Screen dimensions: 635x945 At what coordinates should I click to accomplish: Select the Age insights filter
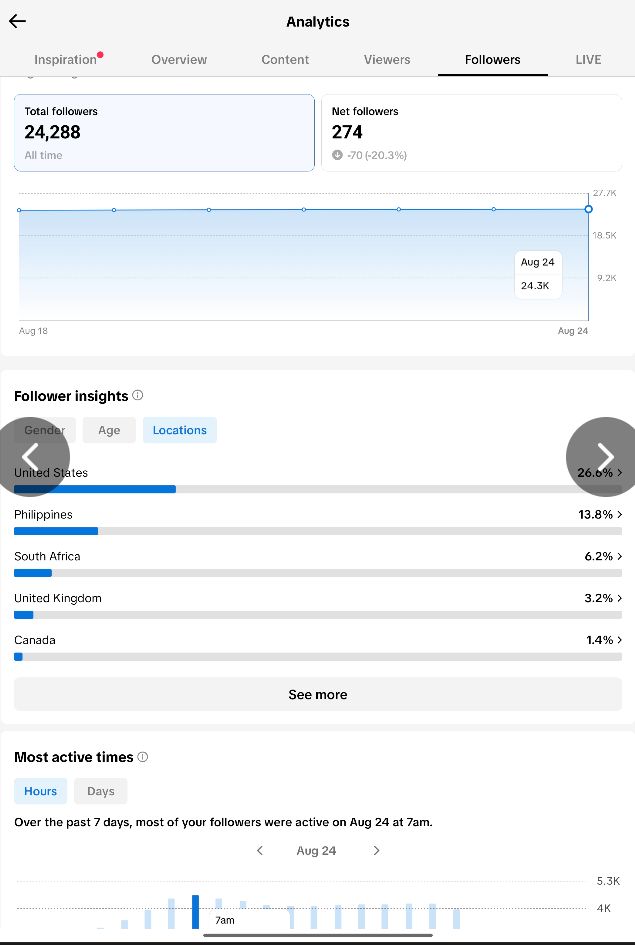point(109,430)
